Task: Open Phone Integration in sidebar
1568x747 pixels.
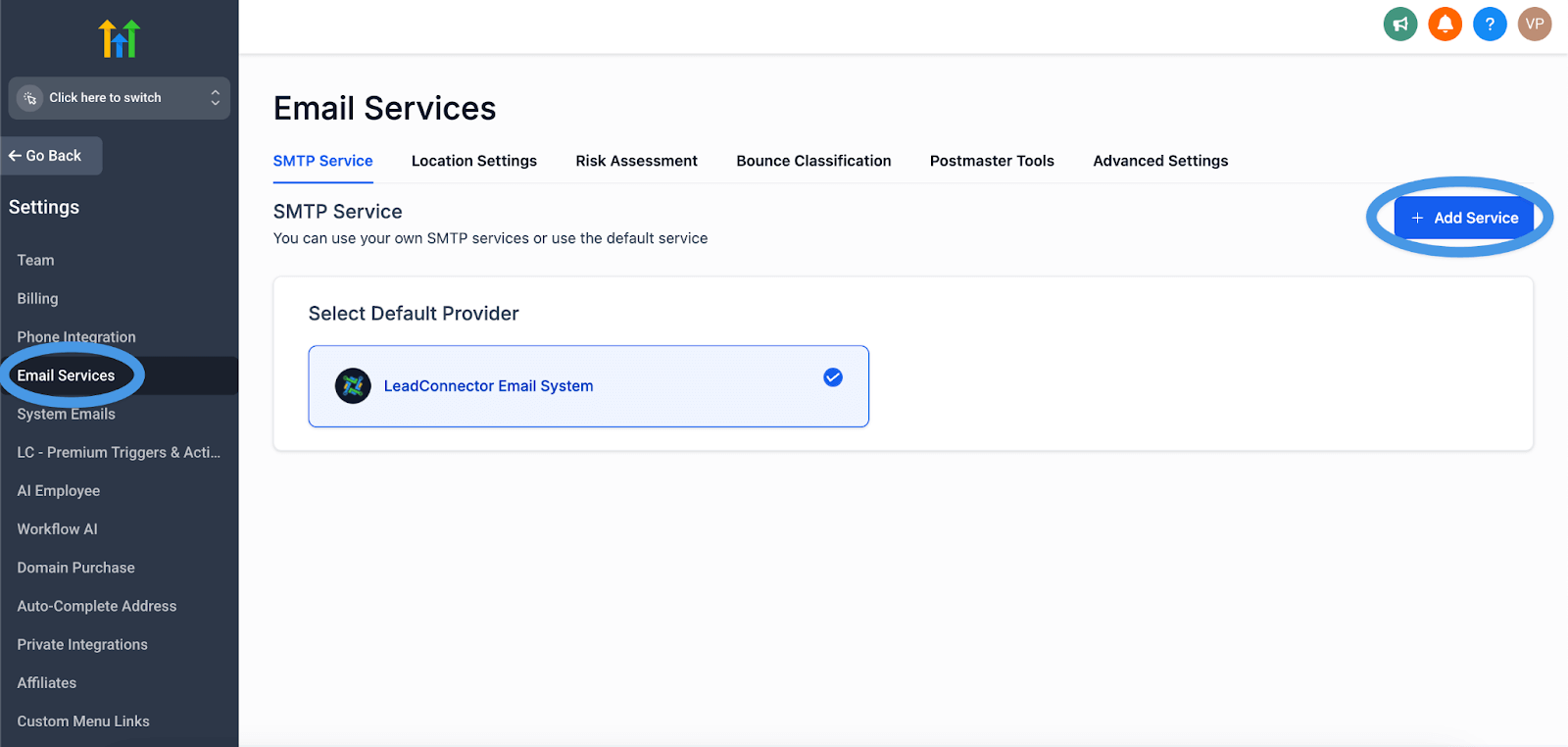Action: pyautogui.click(x=76, y=336)
